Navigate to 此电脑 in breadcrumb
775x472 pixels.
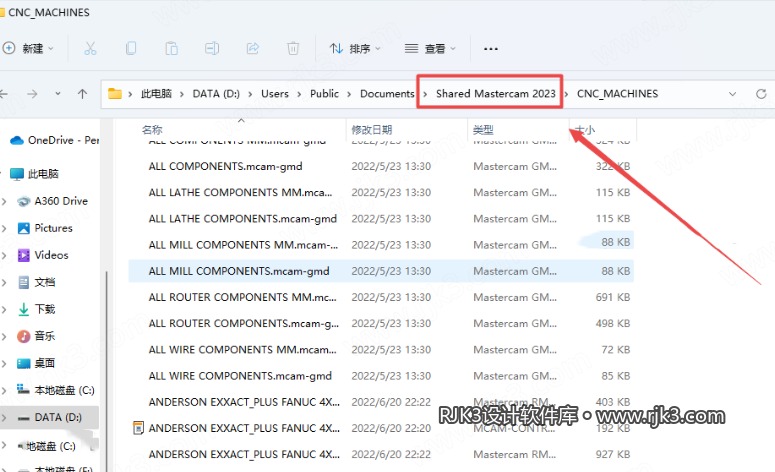[x=157, y=93]
